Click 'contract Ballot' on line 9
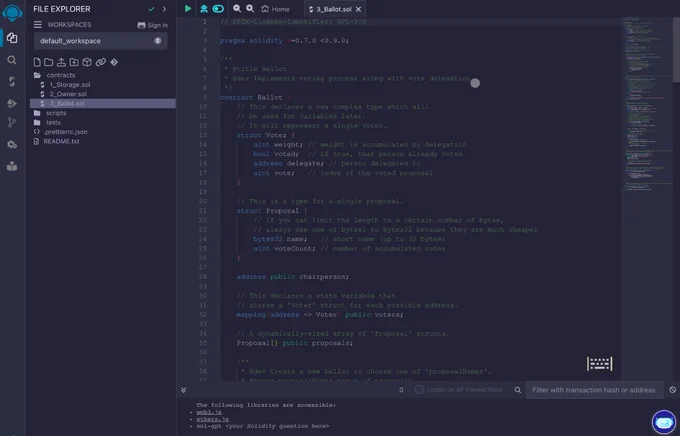 click(251, 97)
